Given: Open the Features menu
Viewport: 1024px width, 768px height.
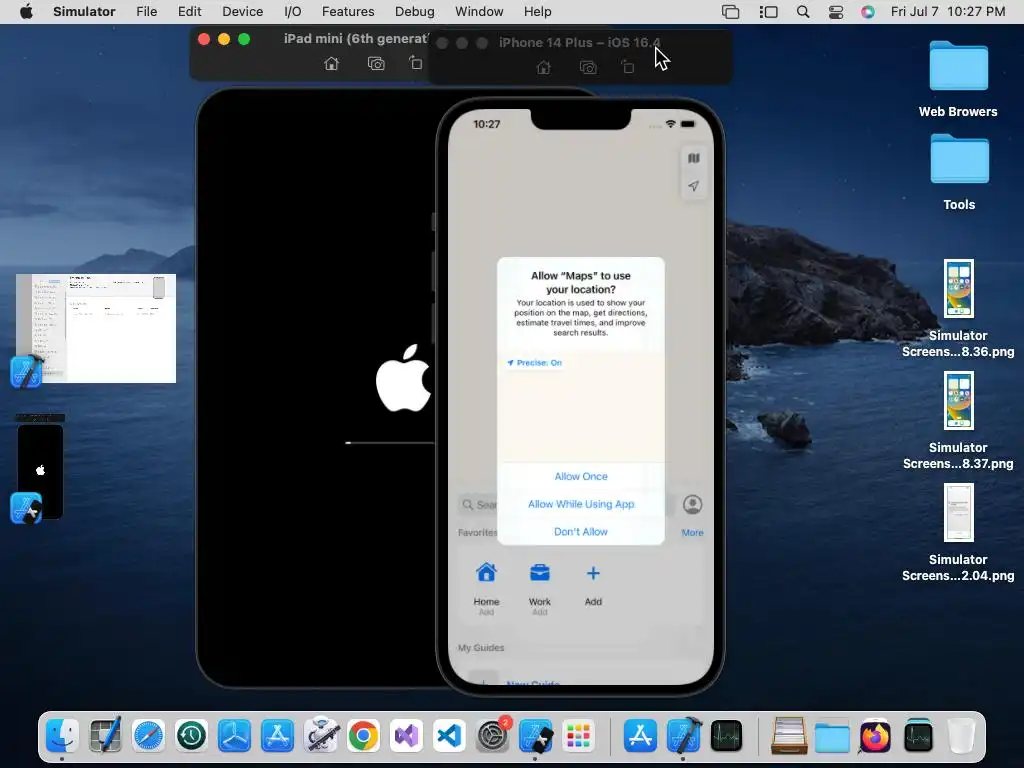Looking at the screenshot, I should [x=348, y=12].
